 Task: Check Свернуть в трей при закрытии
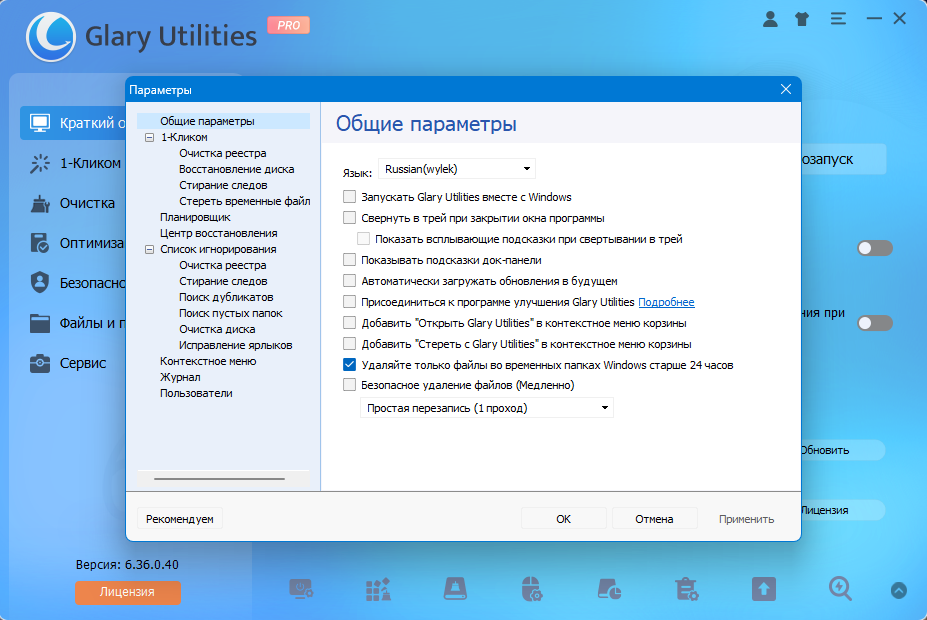click(x=349, y=218)
